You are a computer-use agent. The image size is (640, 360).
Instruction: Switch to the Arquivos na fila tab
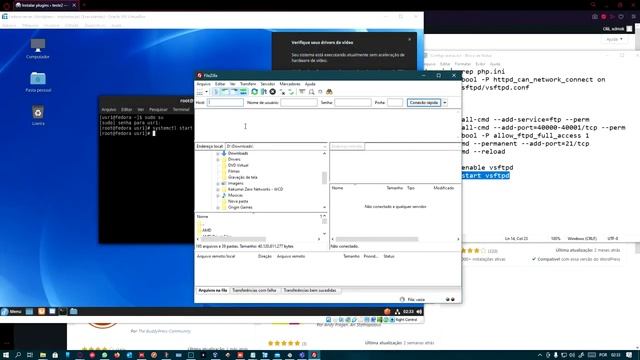click(x=213, y=291)
